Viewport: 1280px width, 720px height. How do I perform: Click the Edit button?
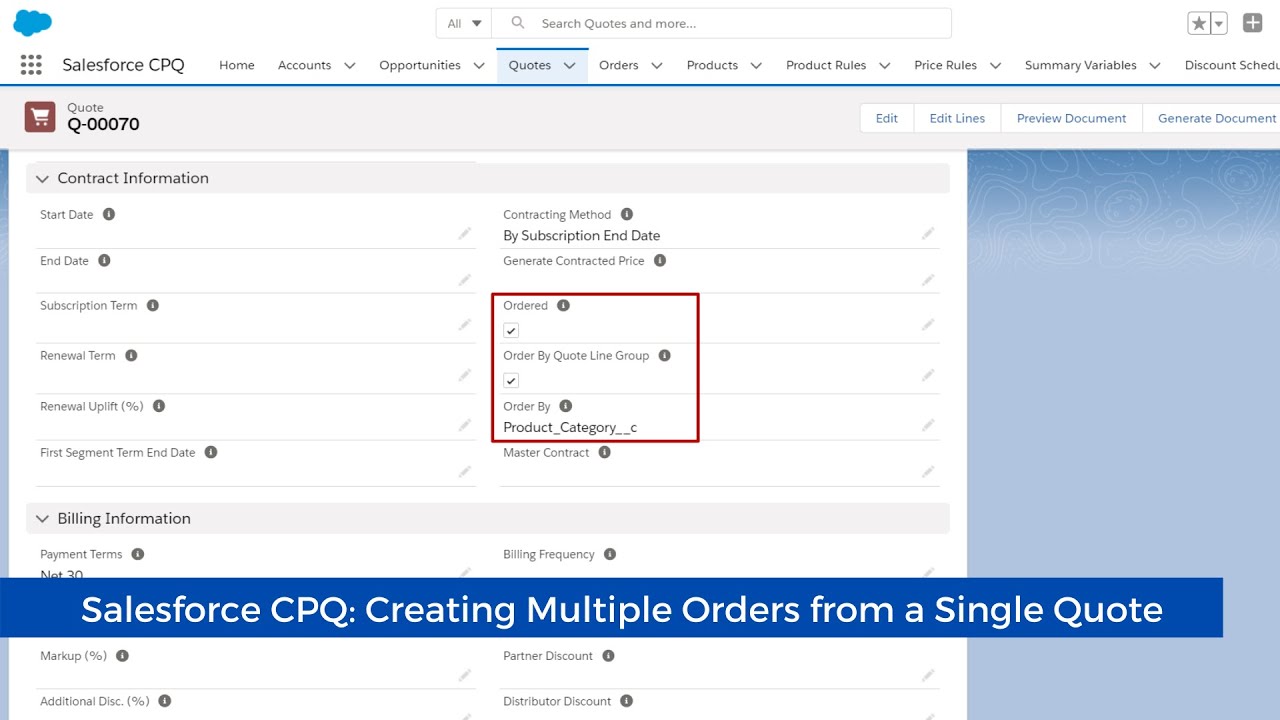coord(887,118)
